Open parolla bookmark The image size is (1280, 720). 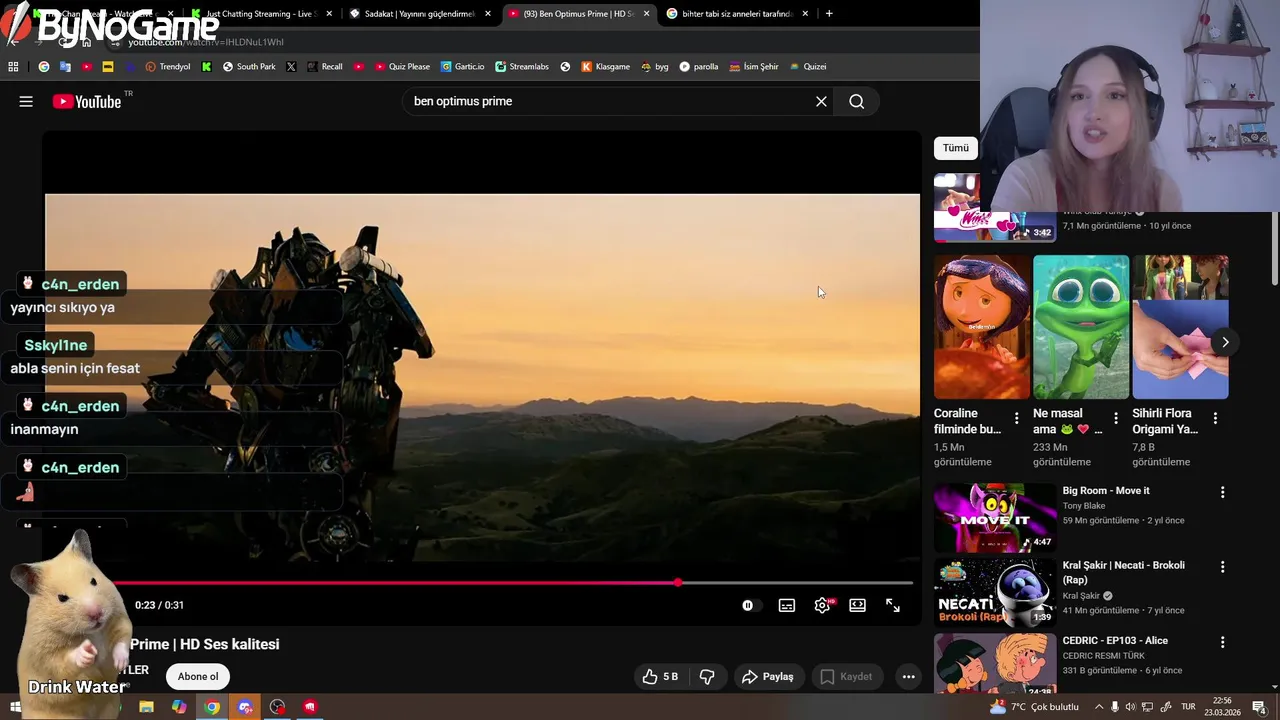click(x=698, y=67)
